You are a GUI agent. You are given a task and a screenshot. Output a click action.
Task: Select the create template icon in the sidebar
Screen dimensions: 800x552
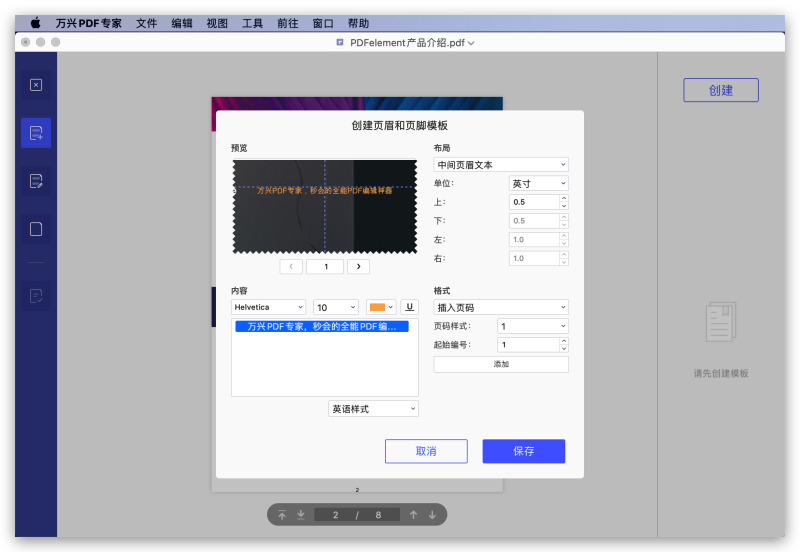click(36, 133)
